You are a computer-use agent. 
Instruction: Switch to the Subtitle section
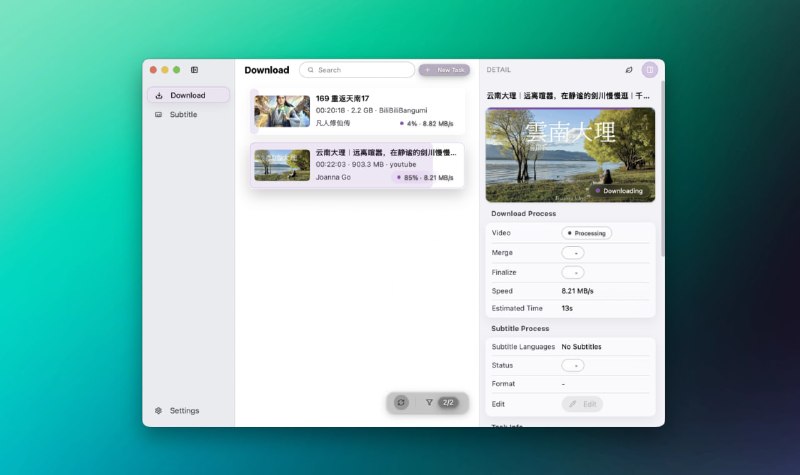pyautogui.click(x=183, y=114)
